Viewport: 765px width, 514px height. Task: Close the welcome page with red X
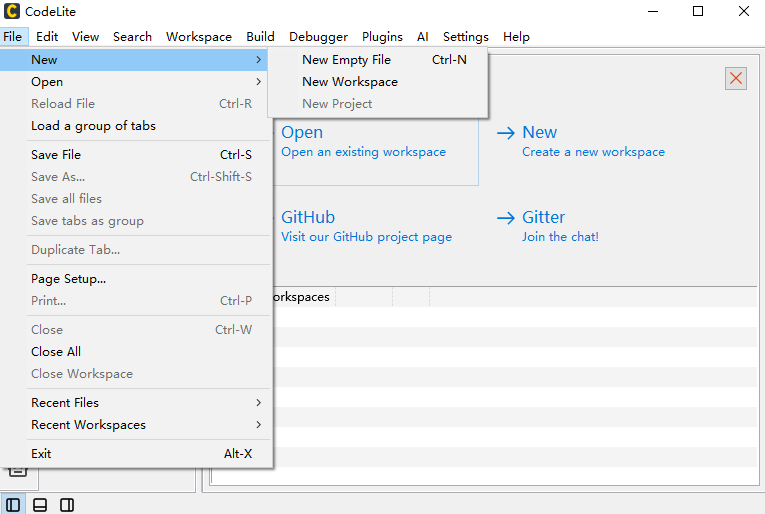pos(736,78)
